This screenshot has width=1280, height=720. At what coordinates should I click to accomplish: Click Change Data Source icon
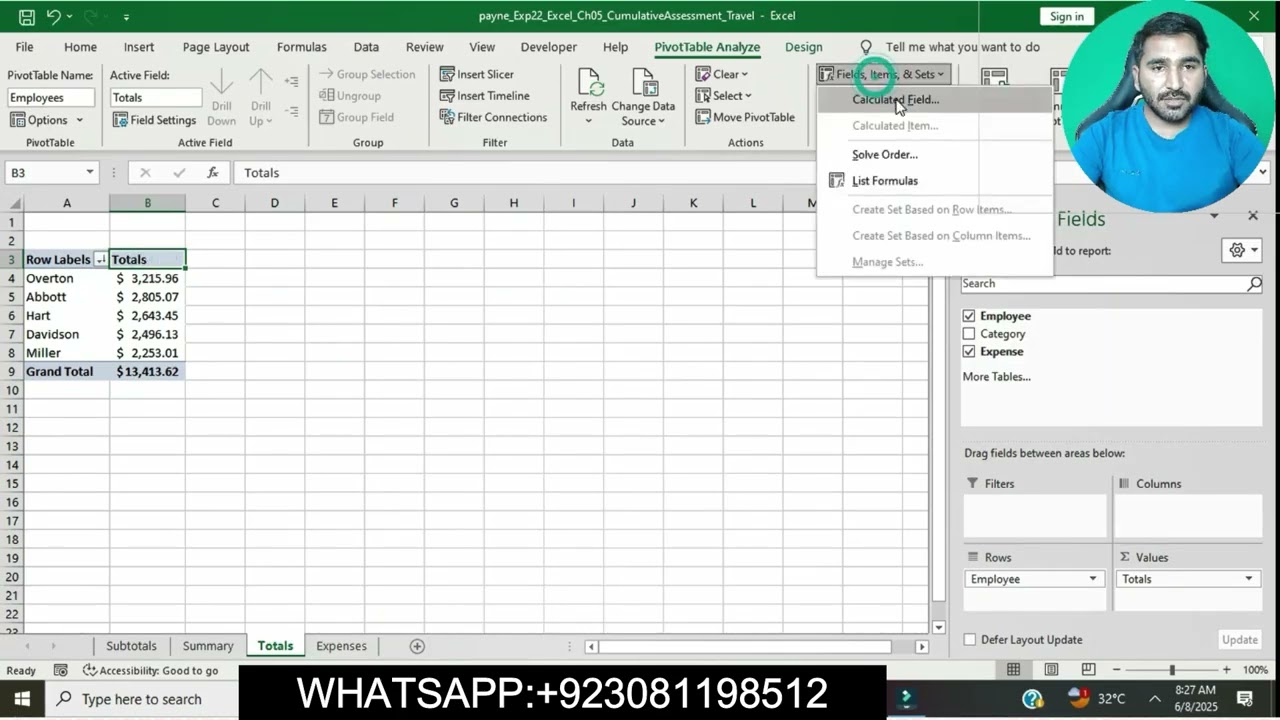[644, 84]
